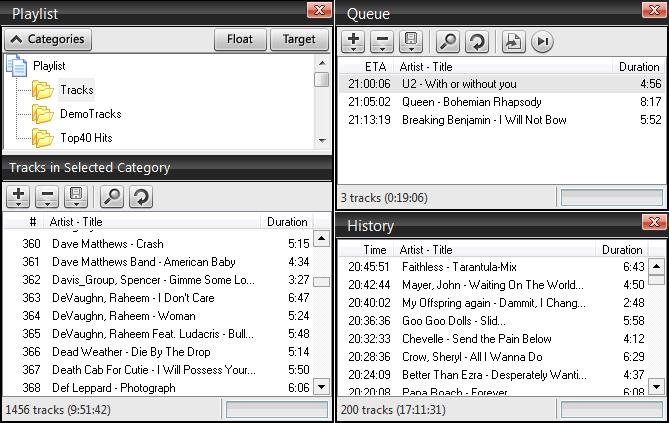669x423 pixels.
Task: Click the add tracks button in Queue toolbar
Action: point(354,41)
